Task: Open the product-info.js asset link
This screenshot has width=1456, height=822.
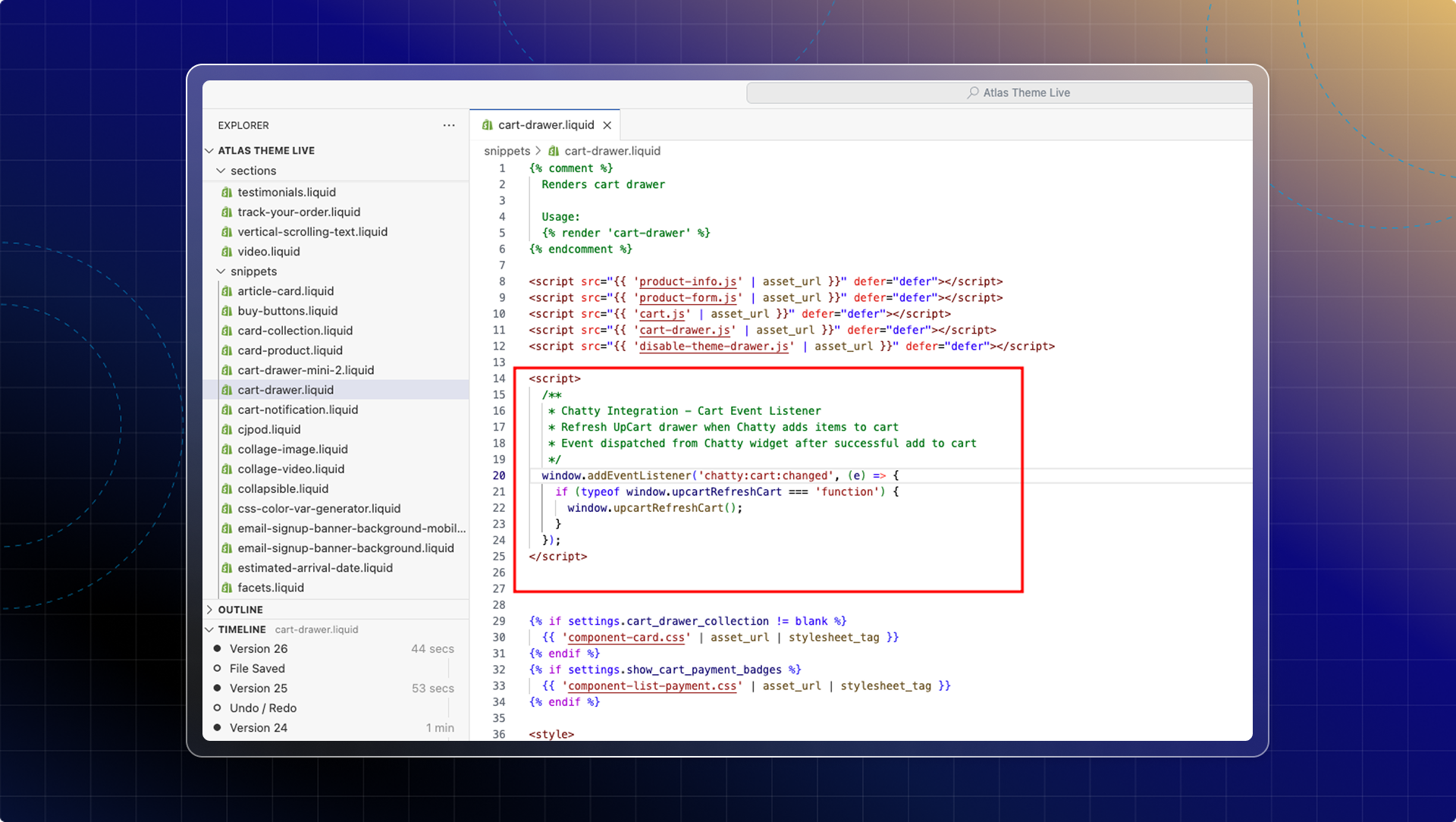Action: pos(688,281)
